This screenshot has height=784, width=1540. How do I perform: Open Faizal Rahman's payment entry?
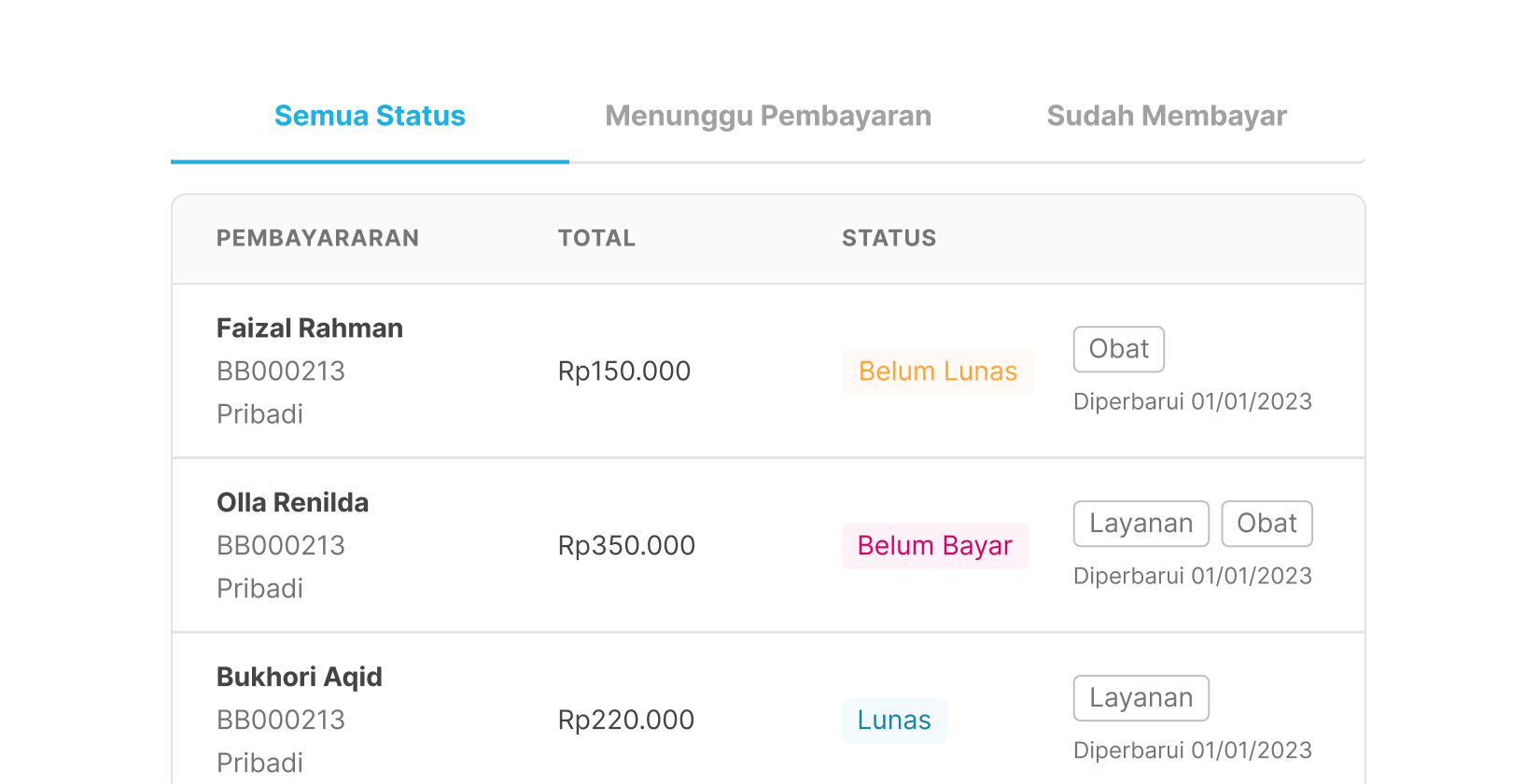(309, 328)
